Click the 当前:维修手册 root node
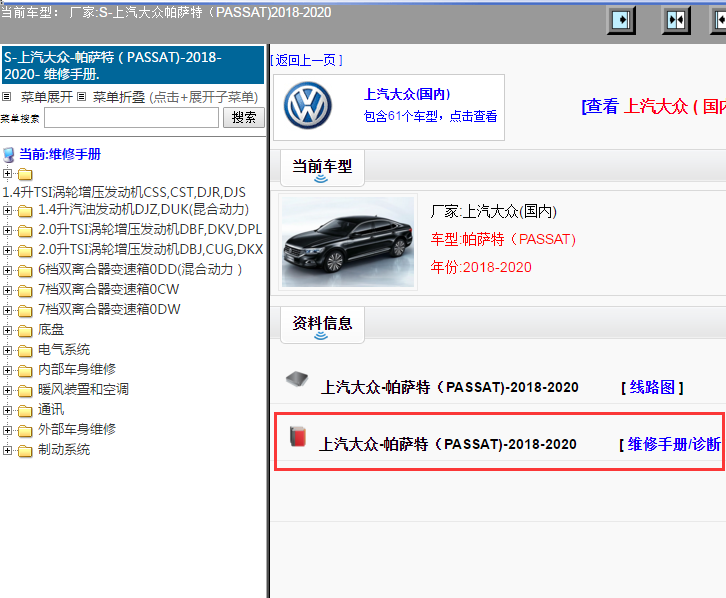Image resolution: width=726 pixels, height=598 pixels. (x=60, y=154)
